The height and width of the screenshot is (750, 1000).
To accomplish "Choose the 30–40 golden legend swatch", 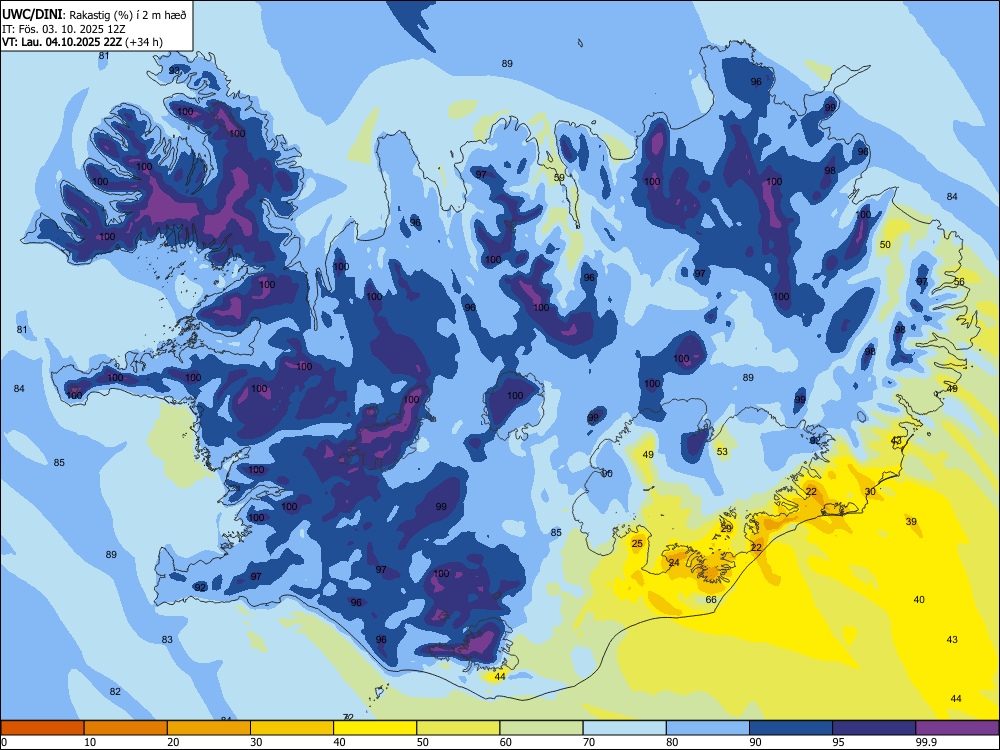I will coord(292,728).
